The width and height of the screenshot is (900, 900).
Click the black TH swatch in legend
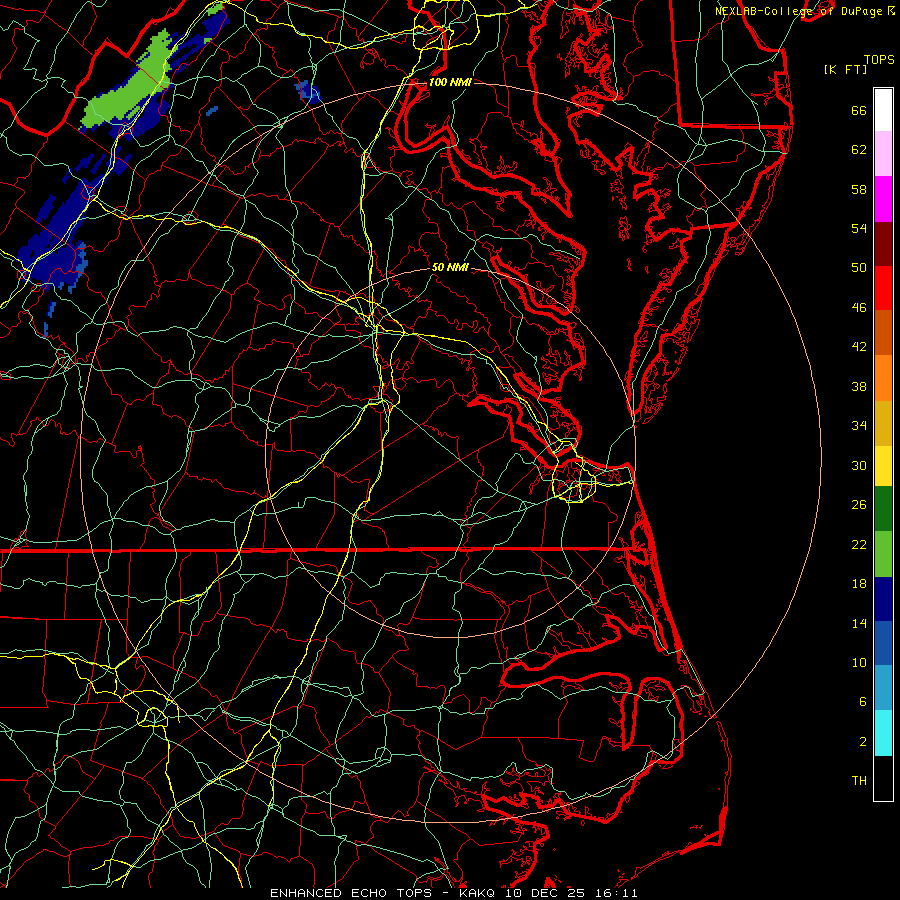pos(883,778)
